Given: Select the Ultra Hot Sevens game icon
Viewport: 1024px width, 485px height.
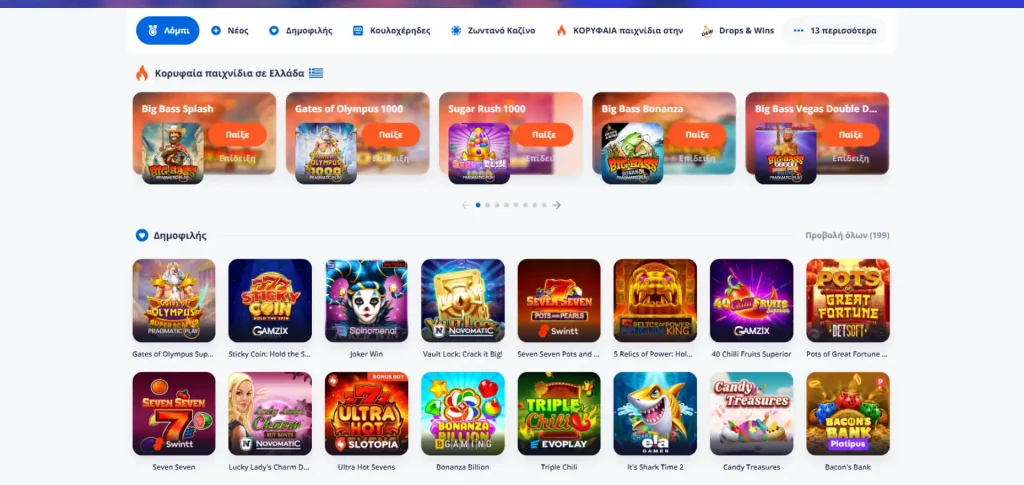Looking at the screenshot, I should (x=366, y=413).
